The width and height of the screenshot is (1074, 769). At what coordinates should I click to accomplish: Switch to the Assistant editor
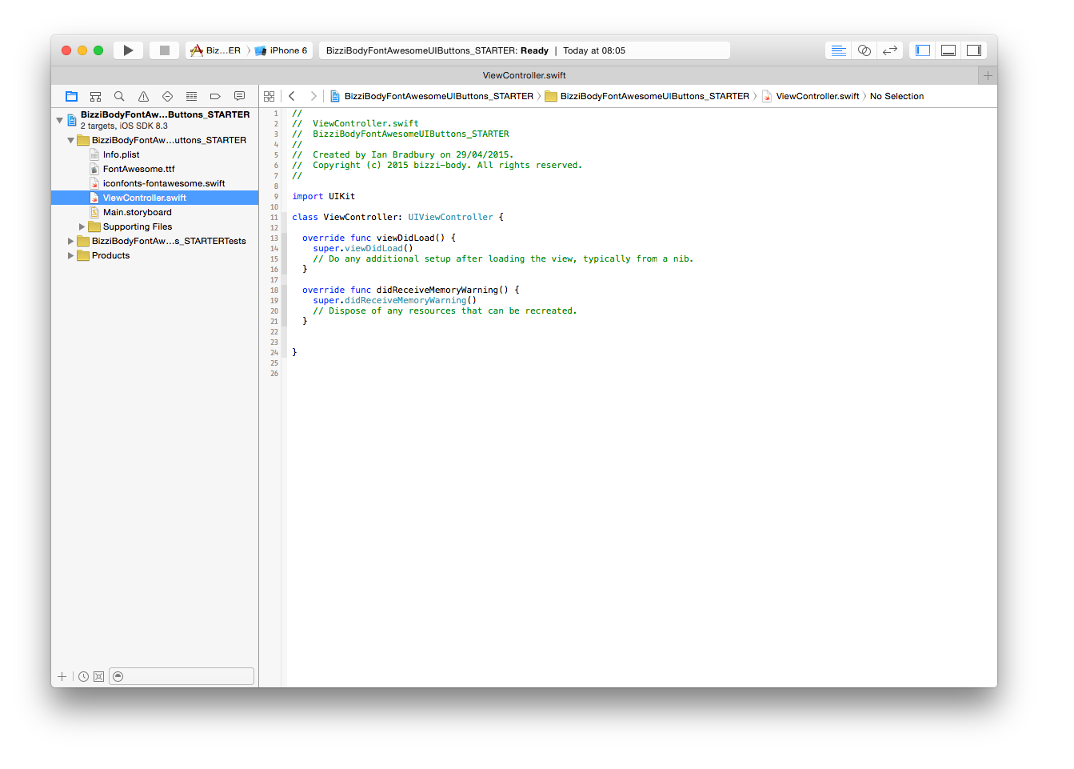[864, 49]
